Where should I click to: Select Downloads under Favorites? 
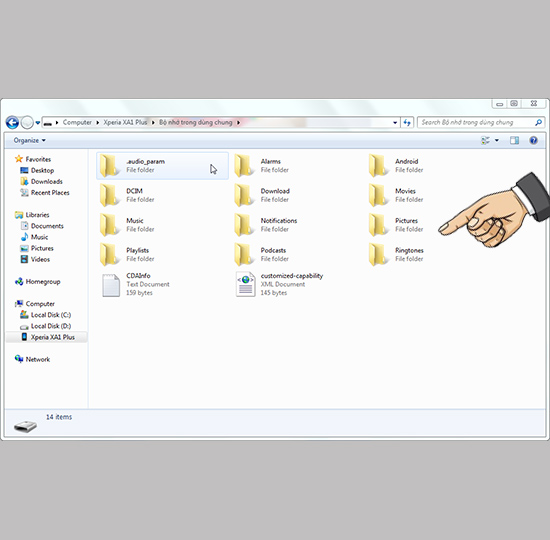click(x=47, y=181)
